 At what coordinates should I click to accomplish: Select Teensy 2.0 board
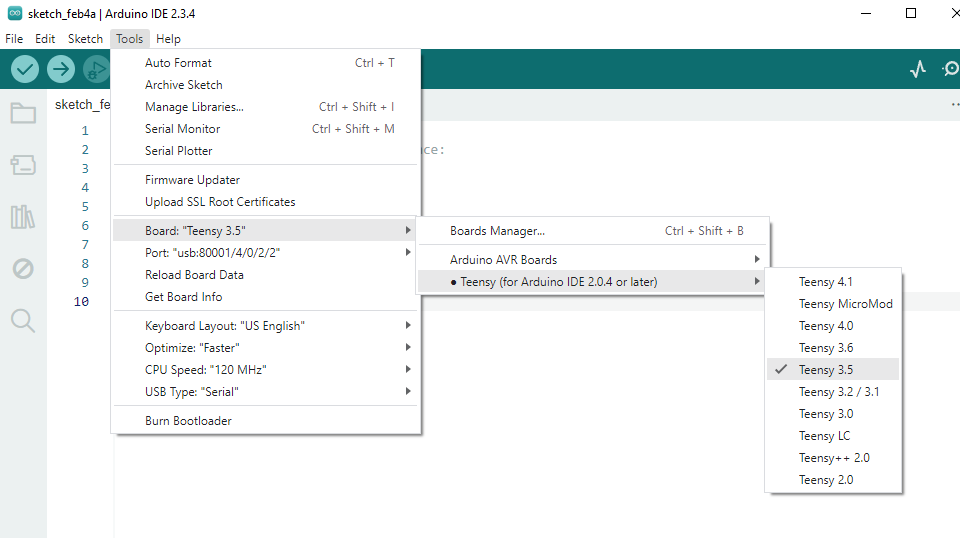point(833,480)
